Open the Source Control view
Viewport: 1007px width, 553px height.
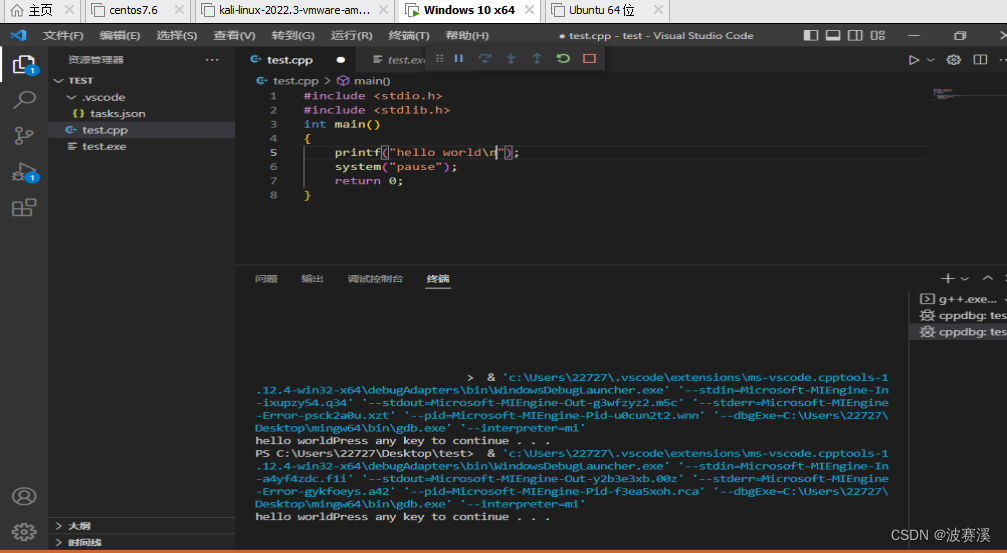[24, 136]
